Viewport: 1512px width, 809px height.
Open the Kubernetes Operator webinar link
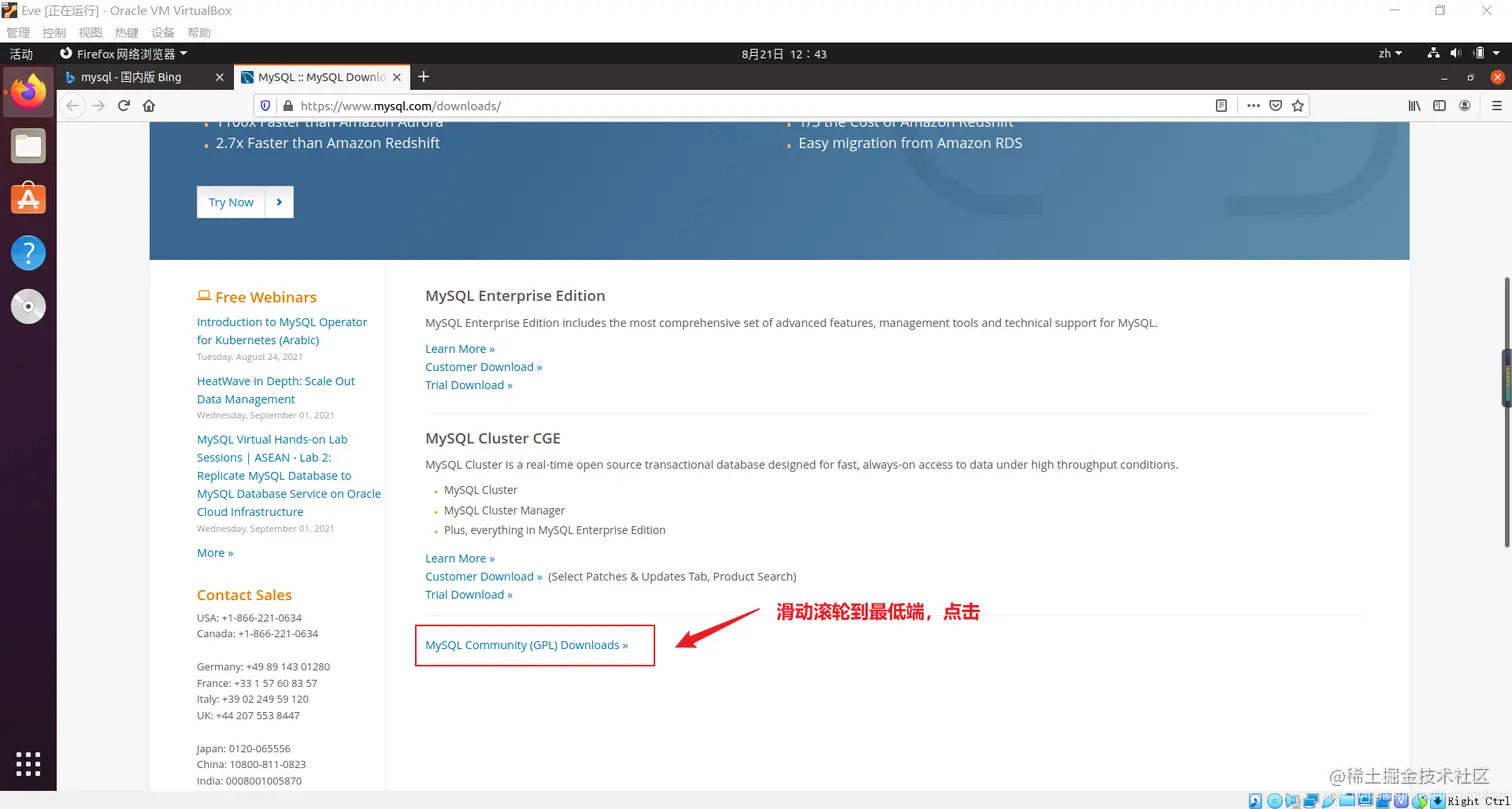[282, 331]
